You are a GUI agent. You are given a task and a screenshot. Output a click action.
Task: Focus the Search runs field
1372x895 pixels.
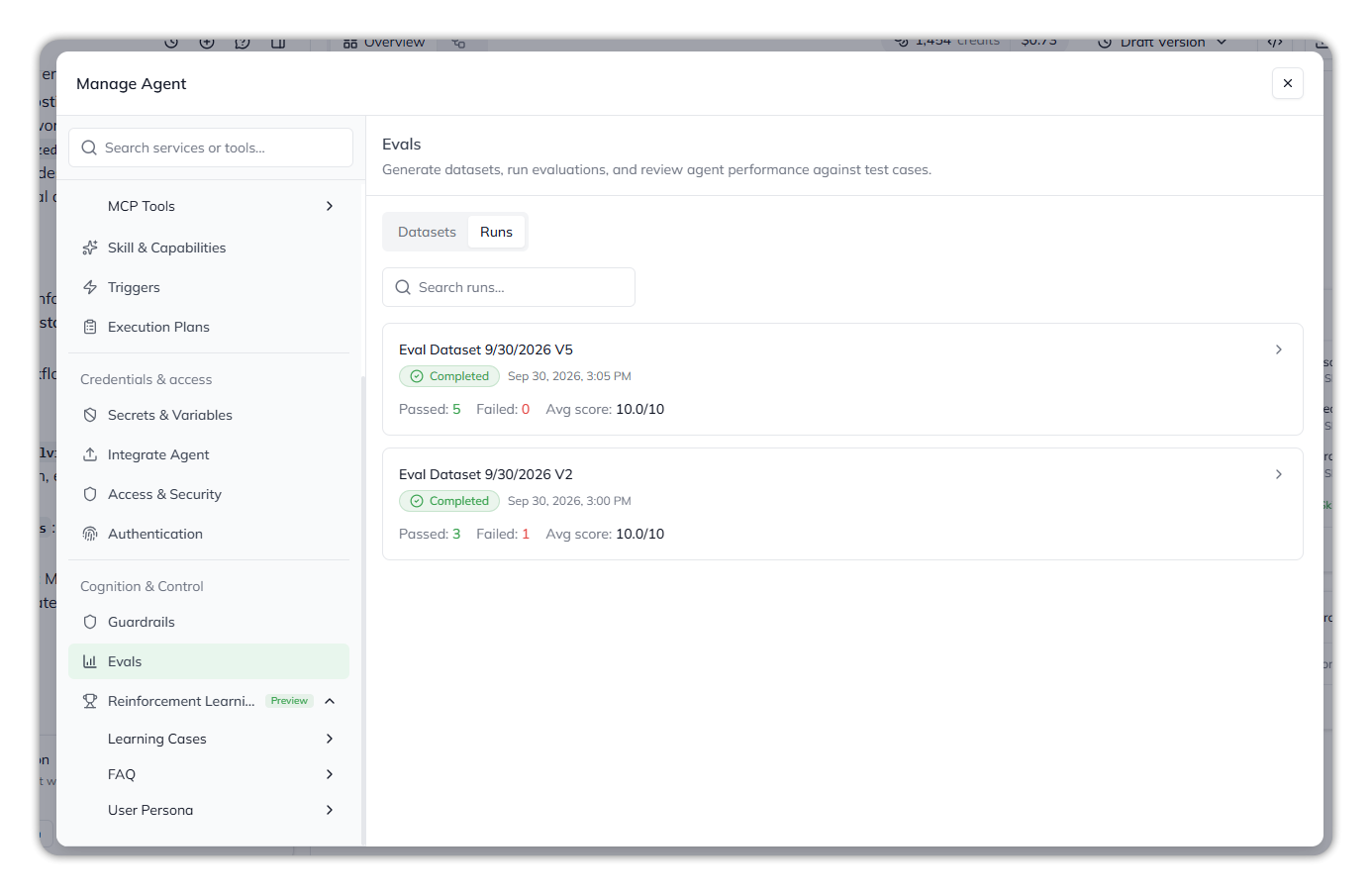(509, 287)
